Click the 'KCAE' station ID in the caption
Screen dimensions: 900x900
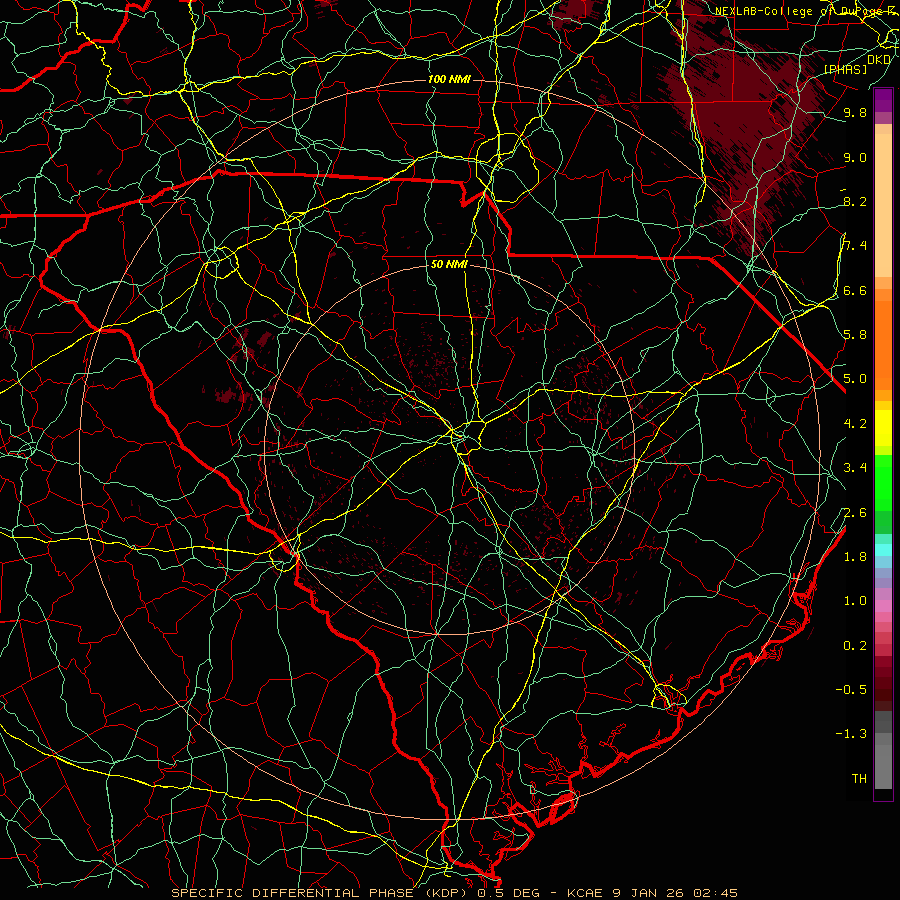(x=584, y=893)
